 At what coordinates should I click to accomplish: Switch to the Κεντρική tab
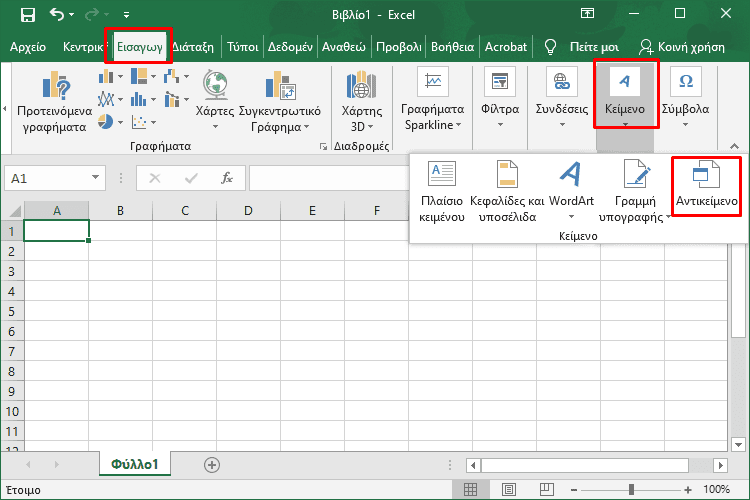point(83,47)
